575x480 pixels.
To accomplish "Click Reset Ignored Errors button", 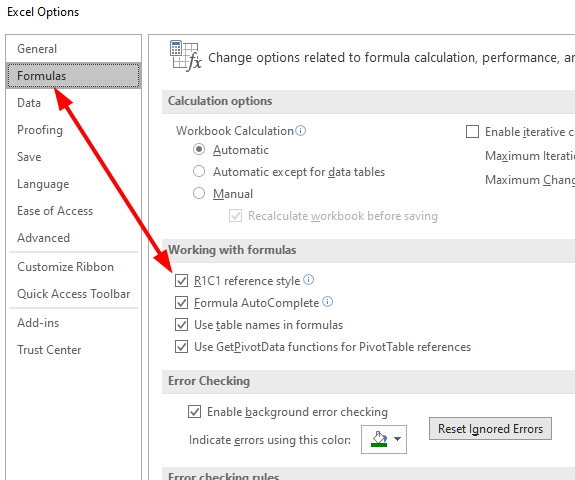I will 490,428.
